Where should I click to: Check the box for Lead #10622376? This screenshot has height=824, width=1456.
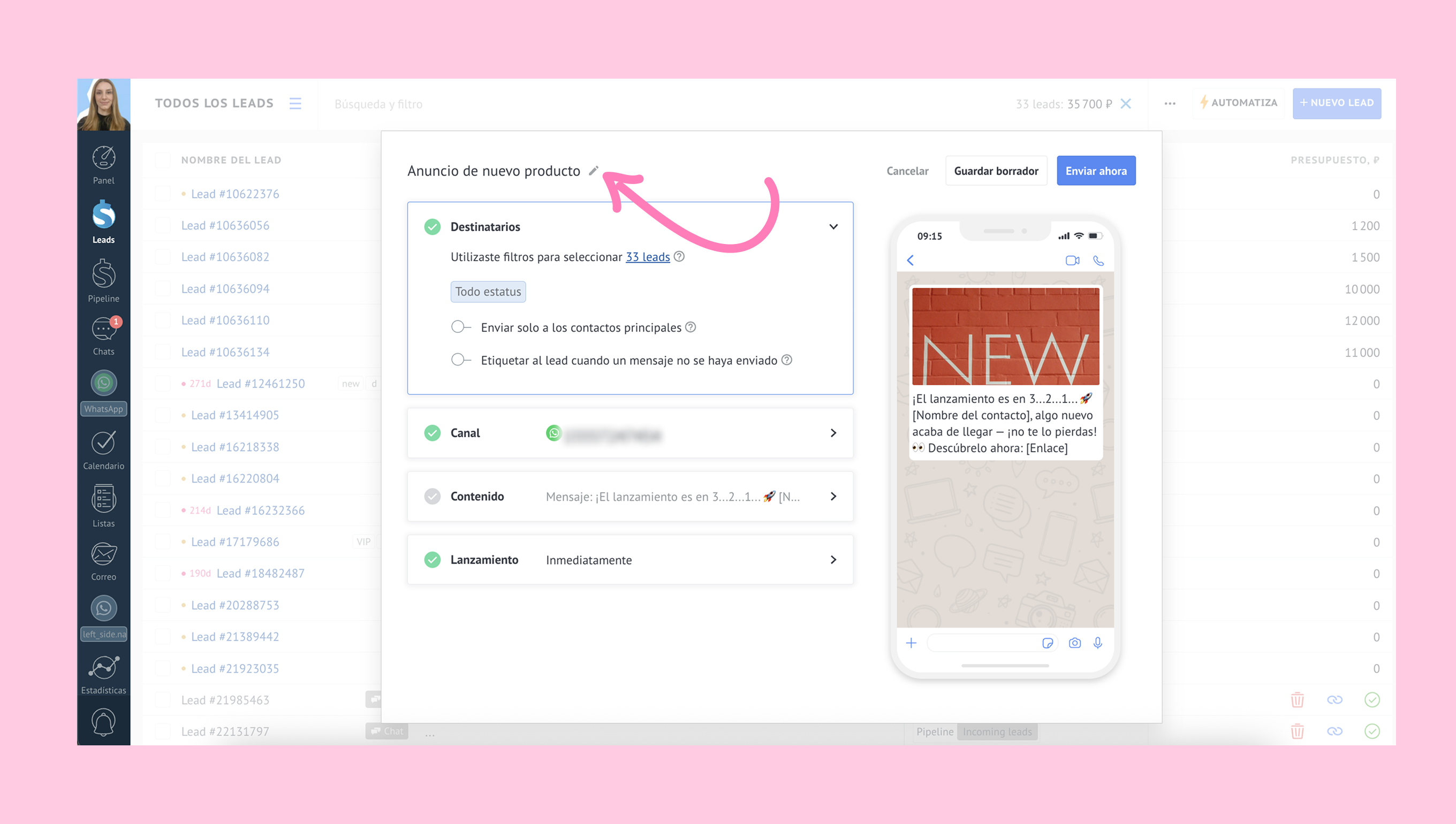163,194
